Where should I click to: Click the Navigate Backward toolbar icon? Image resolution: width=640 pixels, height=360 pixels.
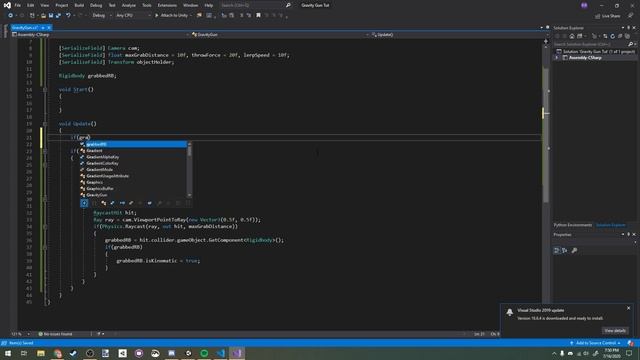pos(10,16)
